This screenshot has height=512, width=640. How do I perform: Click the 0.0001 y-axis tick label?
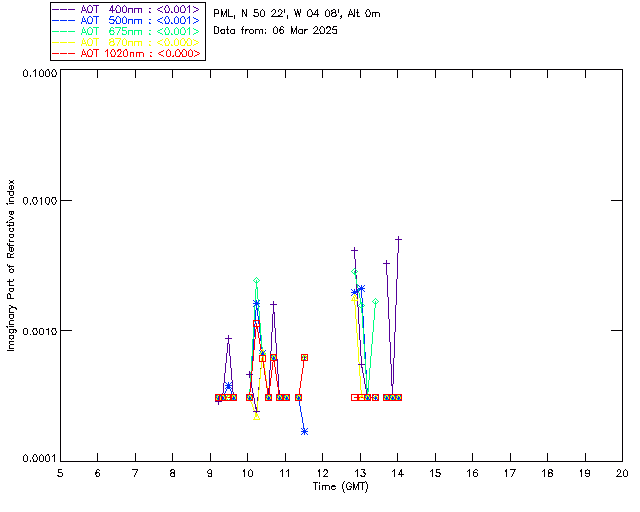(39, 459)
